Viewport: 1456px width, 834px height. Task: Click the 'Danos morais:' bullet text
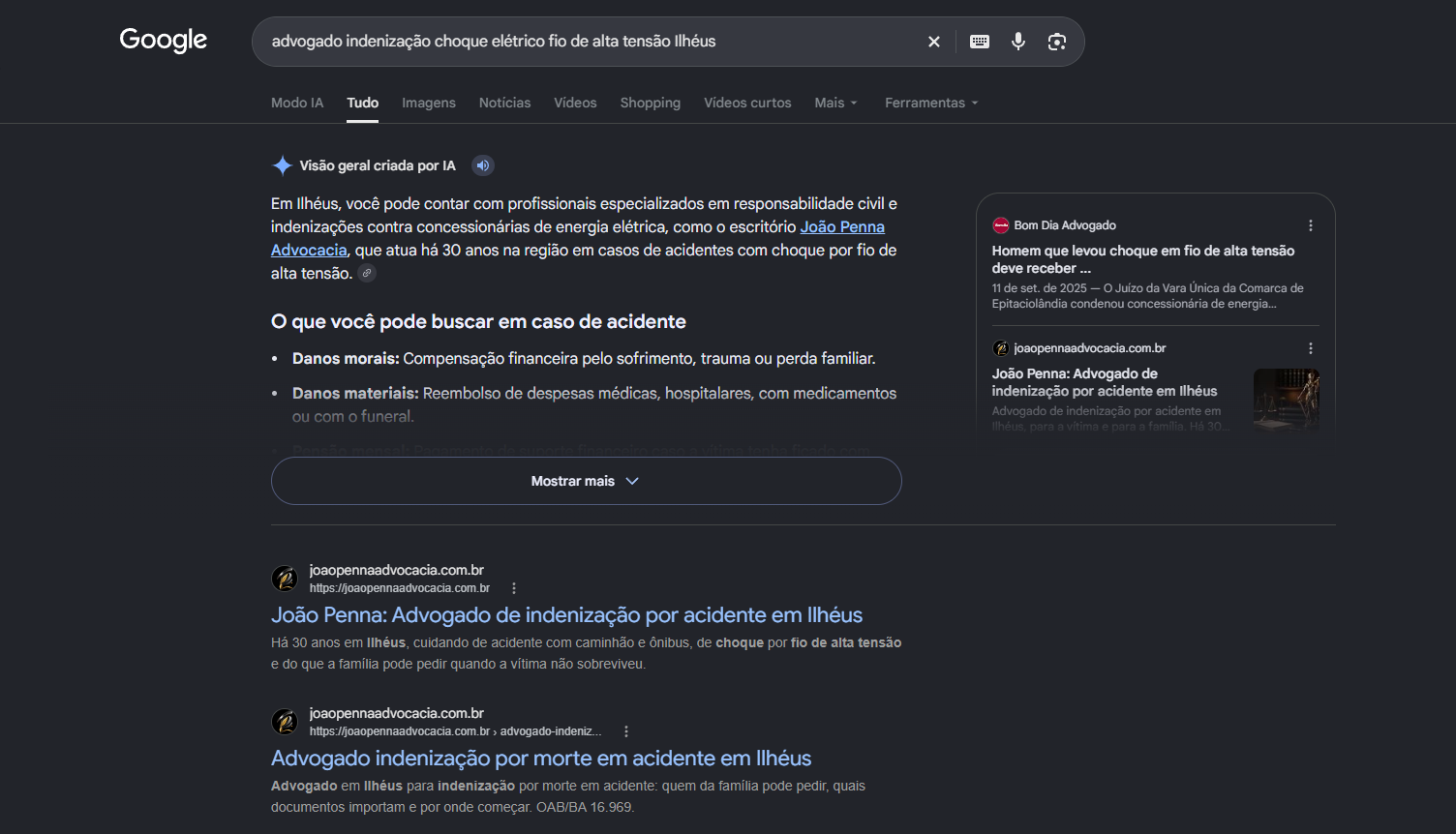[x=346, y=359]
